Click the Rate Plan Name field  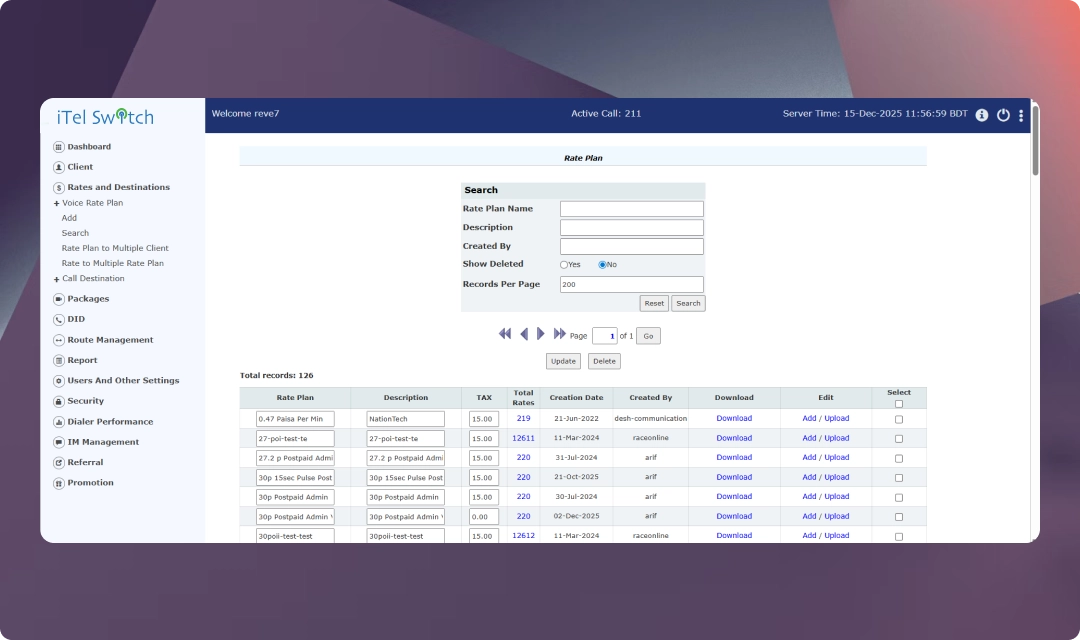[631, 209]
